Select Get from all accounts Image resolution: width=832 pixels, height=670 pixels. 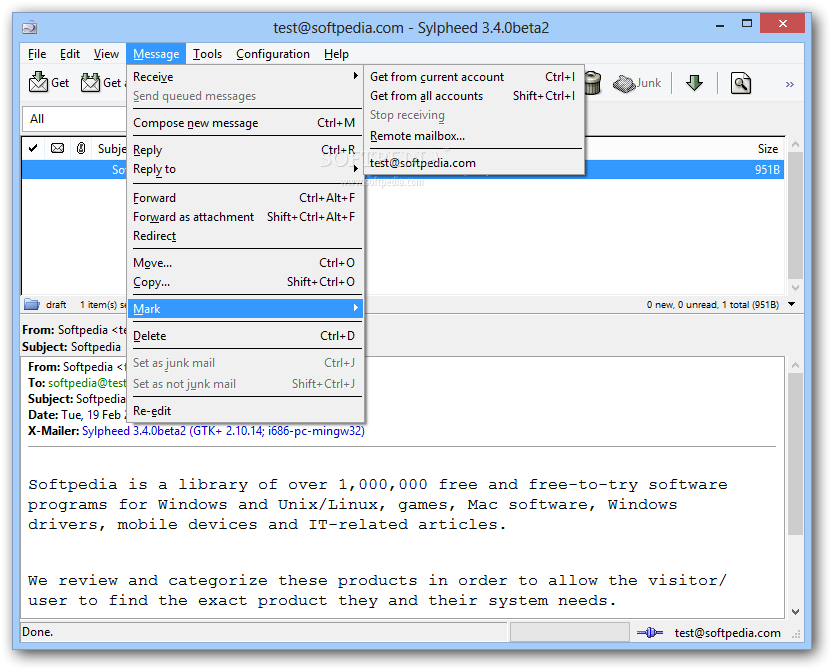coord(474,96)
